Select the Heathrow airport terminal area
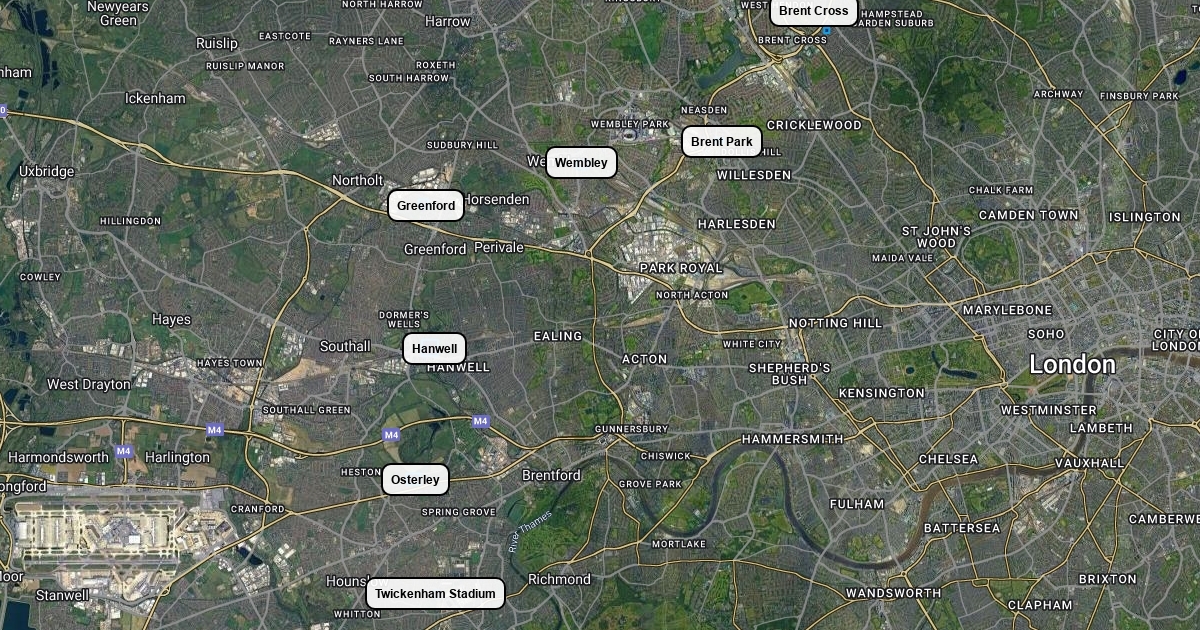Image resolution: width=1200 pixels, height=630 pixels. (x=98, y=532)
